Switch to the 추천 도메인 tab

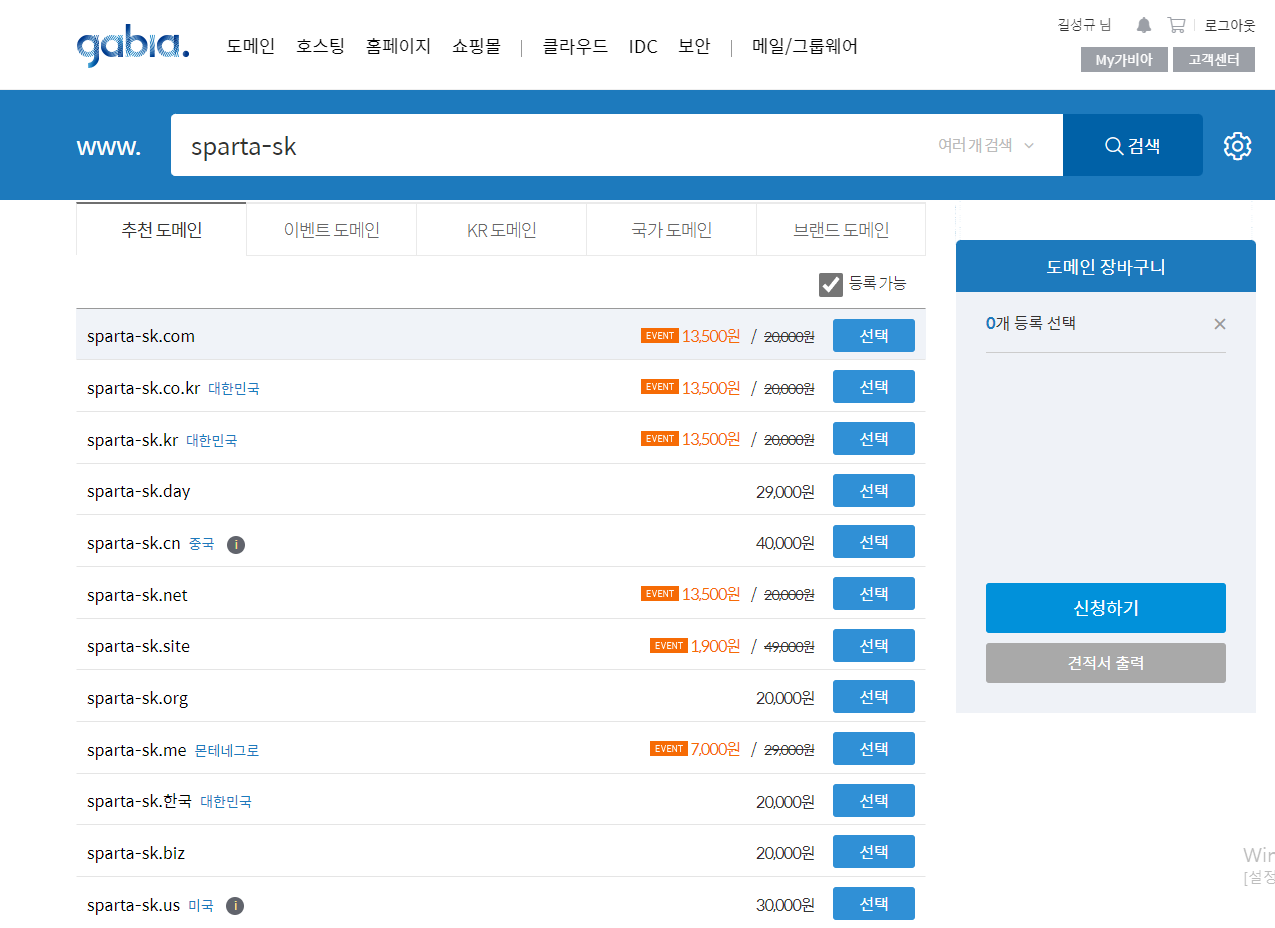click(x=162, y=229)
